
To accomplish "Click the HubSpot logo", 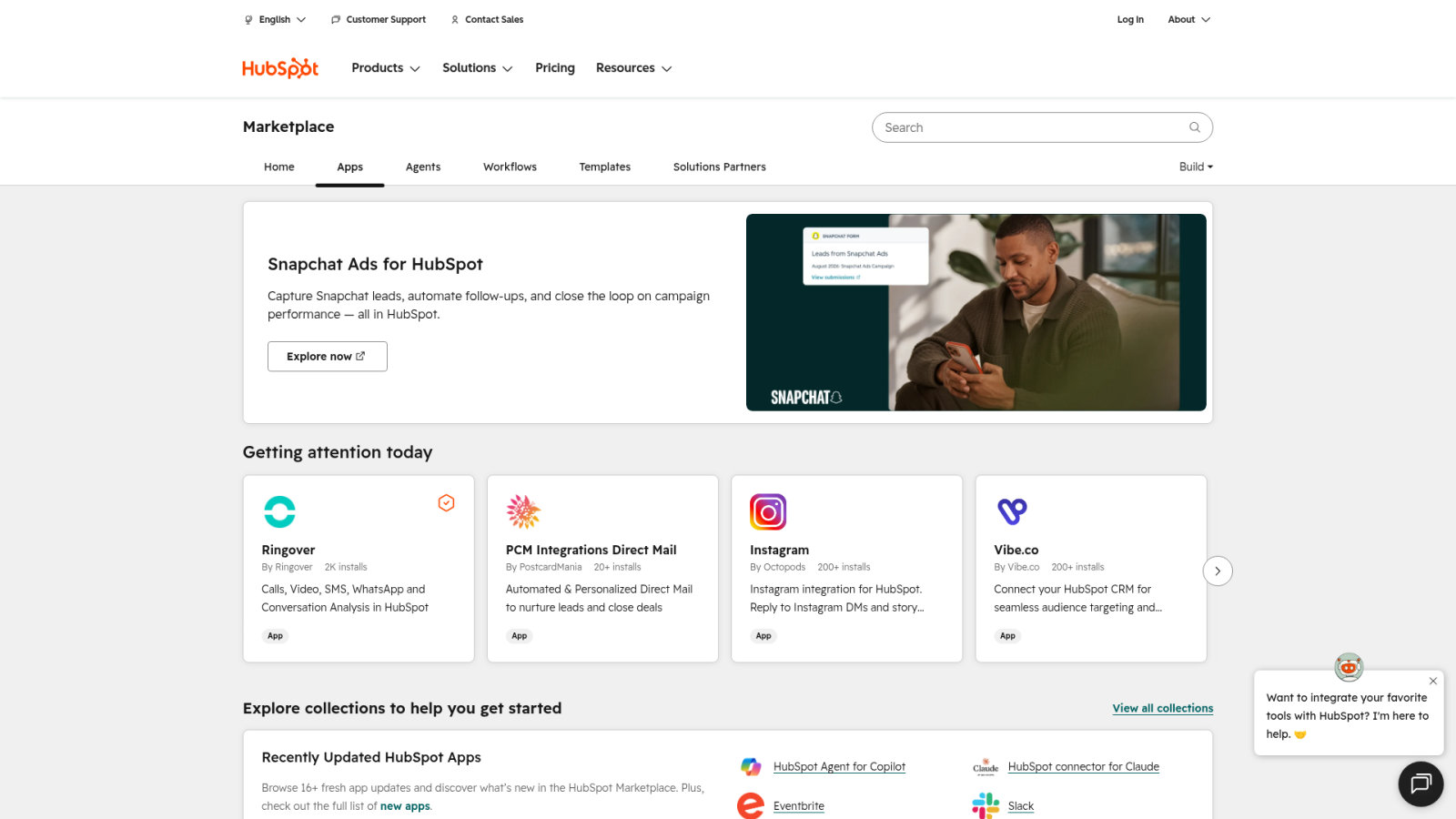I will tap(280, 68).
